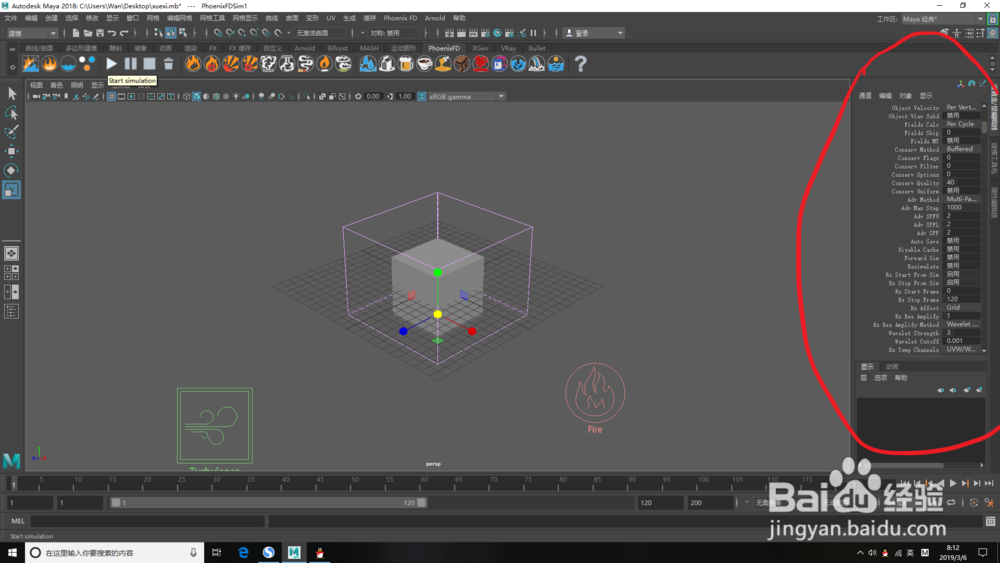This screenshot has width=1000, height=563.
Task: Toggle Disable Cache value in channel box
Action: point(962,249)
